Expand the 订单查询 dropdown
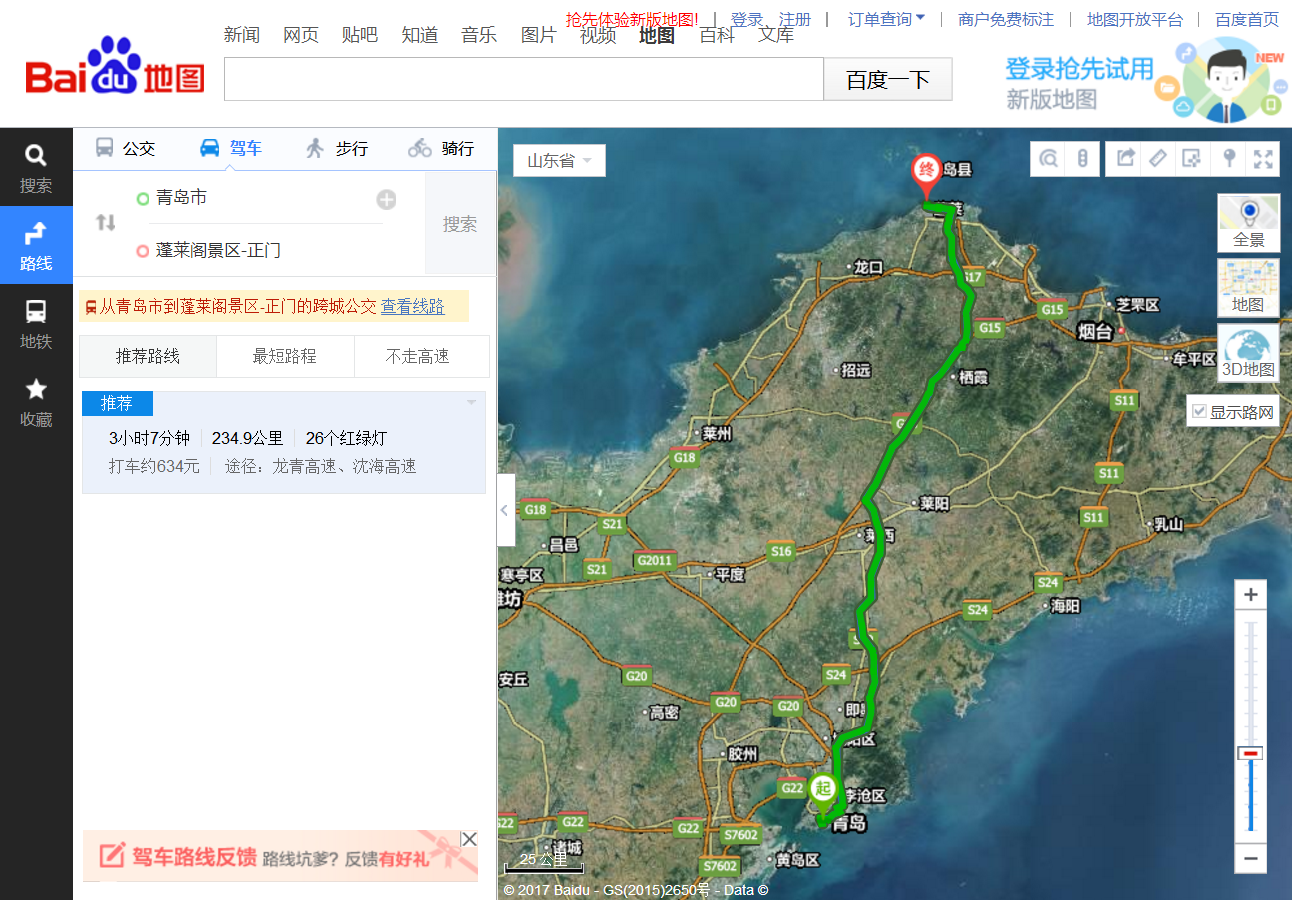 tap(886, 19)
